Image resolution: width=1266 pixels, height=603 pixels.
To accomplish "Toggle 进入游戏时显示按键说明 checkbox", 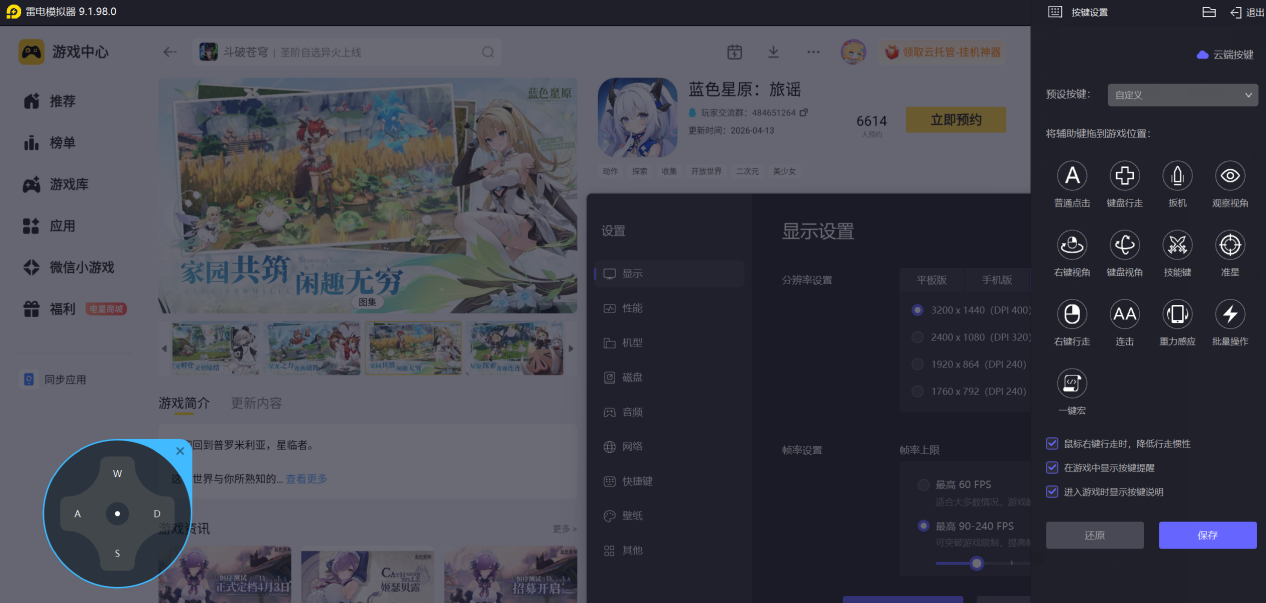I will click(1052, 491).
